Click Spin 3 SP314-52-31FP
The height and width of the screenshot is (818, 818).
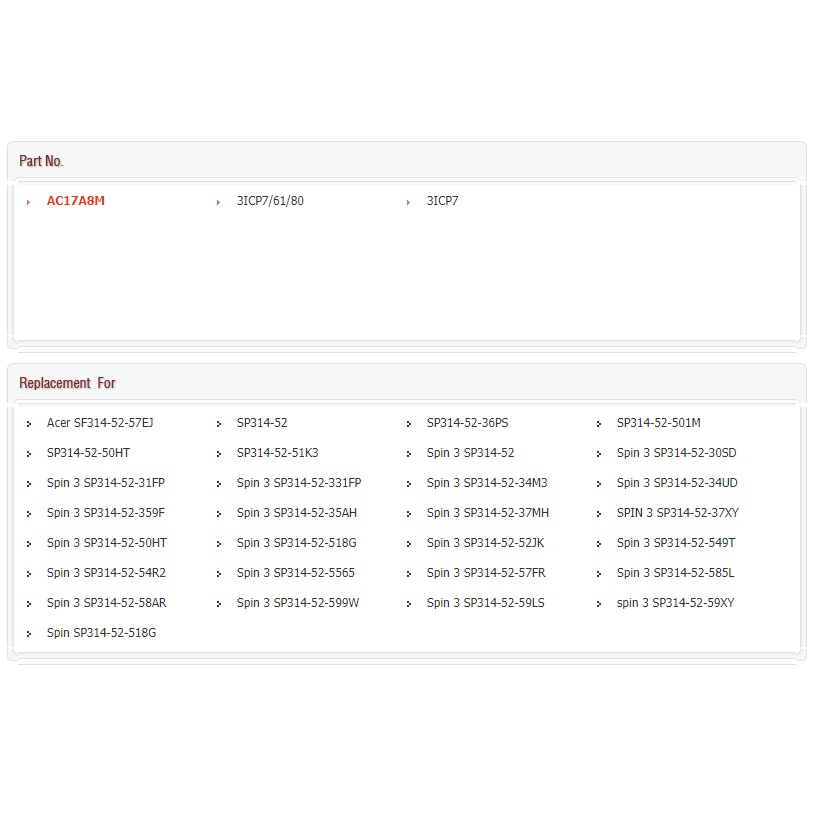(106, 483)
